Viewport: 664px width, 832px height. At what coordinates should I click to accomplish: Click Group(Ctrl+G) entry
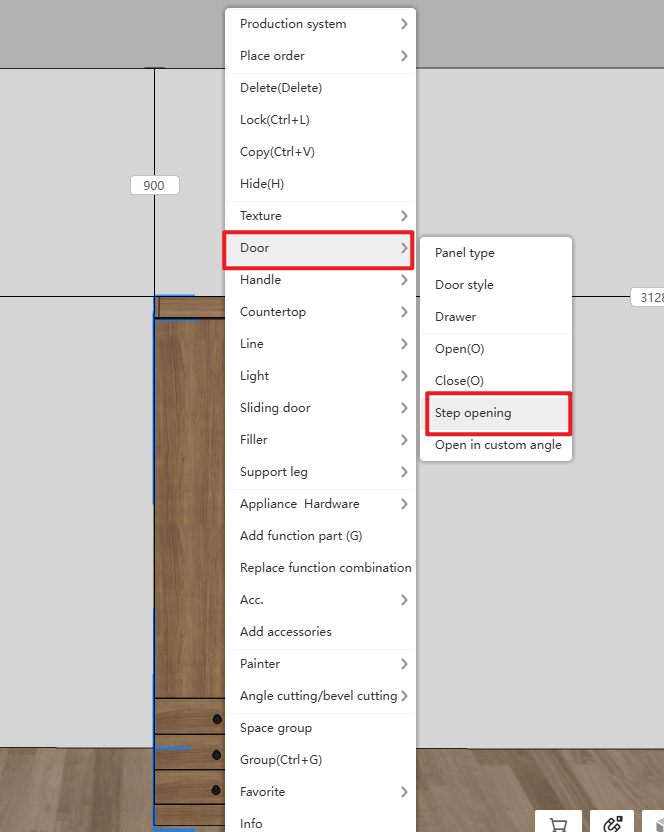[x=281, y=760]
